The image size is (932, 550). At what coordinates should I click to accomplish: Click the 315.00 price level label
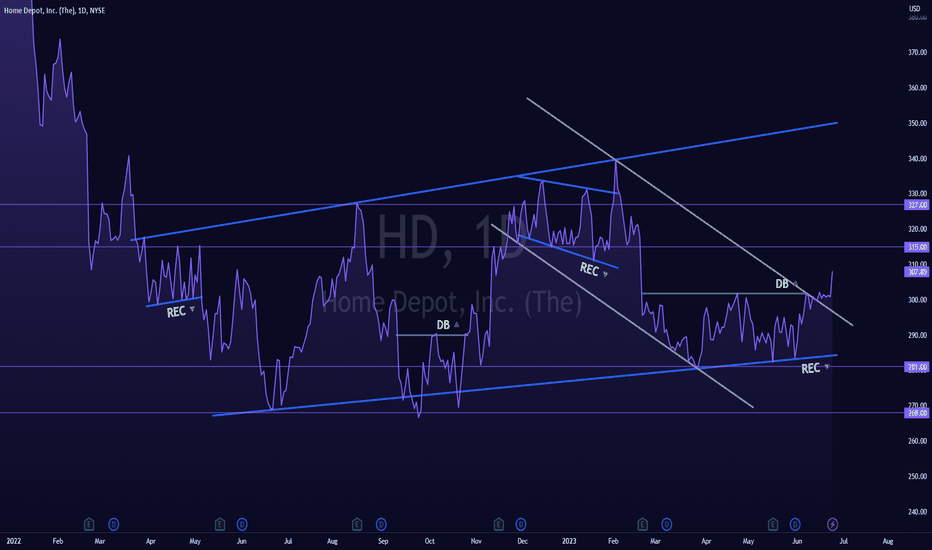point(917,247)
